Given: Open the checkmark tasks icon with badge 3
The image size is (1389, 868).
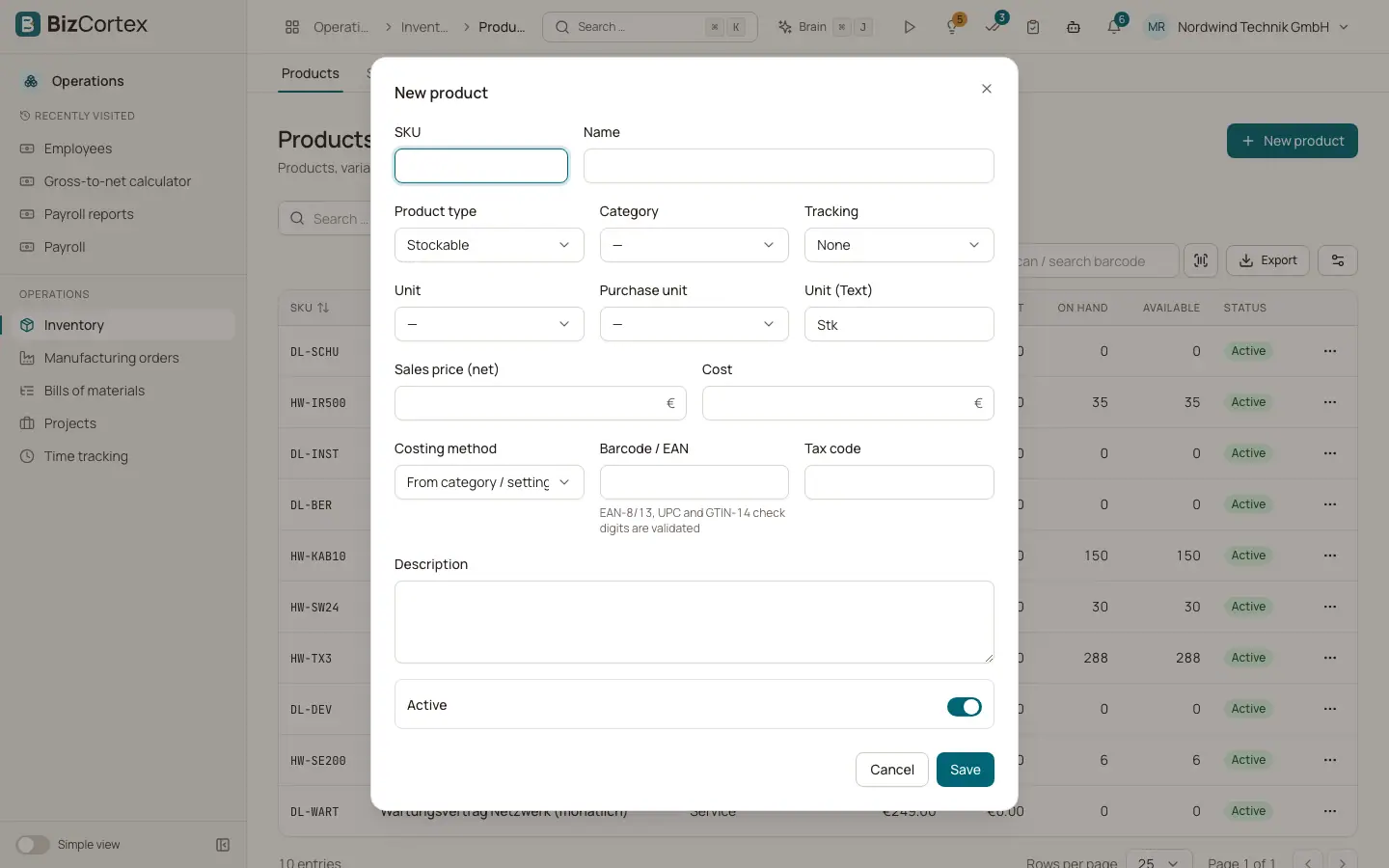Looking at the screenshot, I should click(x=993, y=27).
